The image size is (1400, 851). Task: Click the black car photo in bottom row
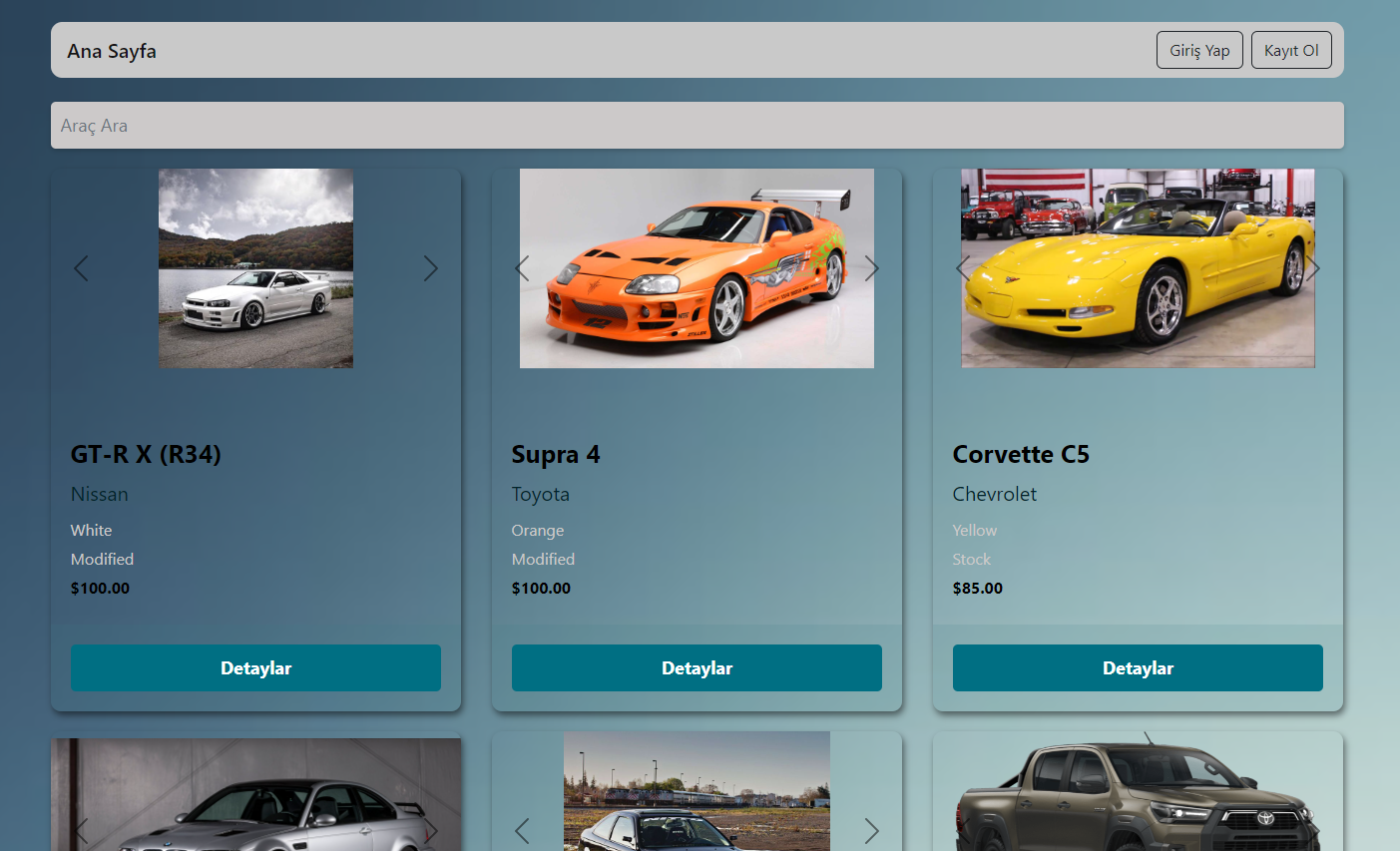tap(697, 791)
